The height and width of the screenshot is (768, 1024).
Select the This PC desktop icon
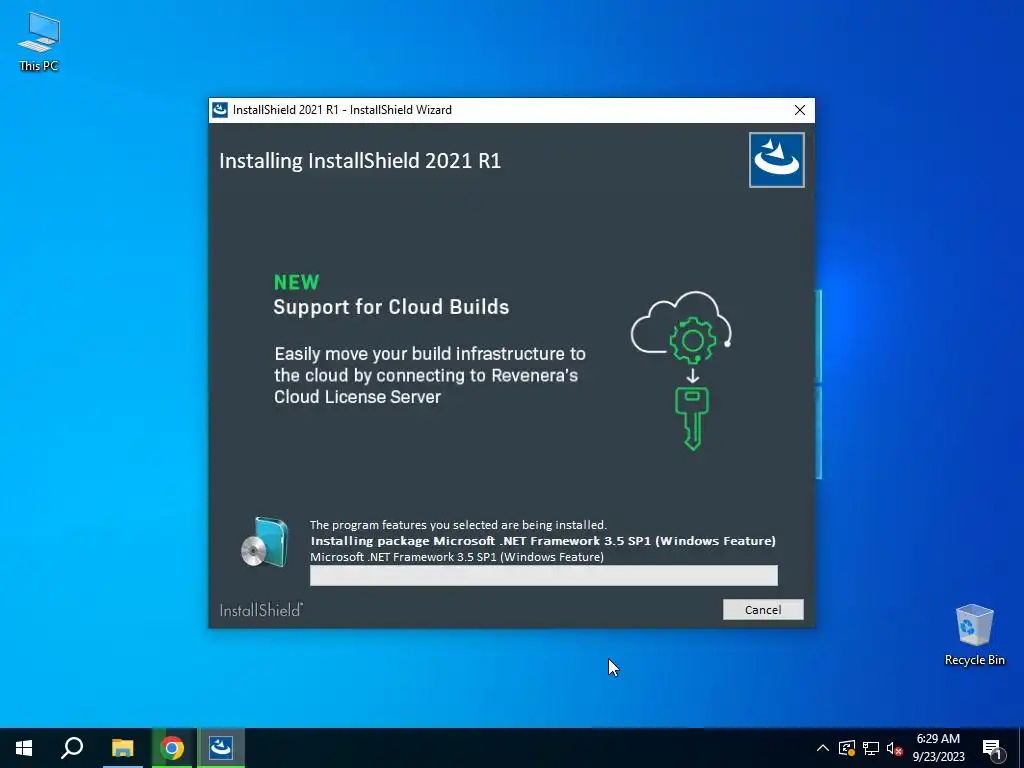[39, 41]
